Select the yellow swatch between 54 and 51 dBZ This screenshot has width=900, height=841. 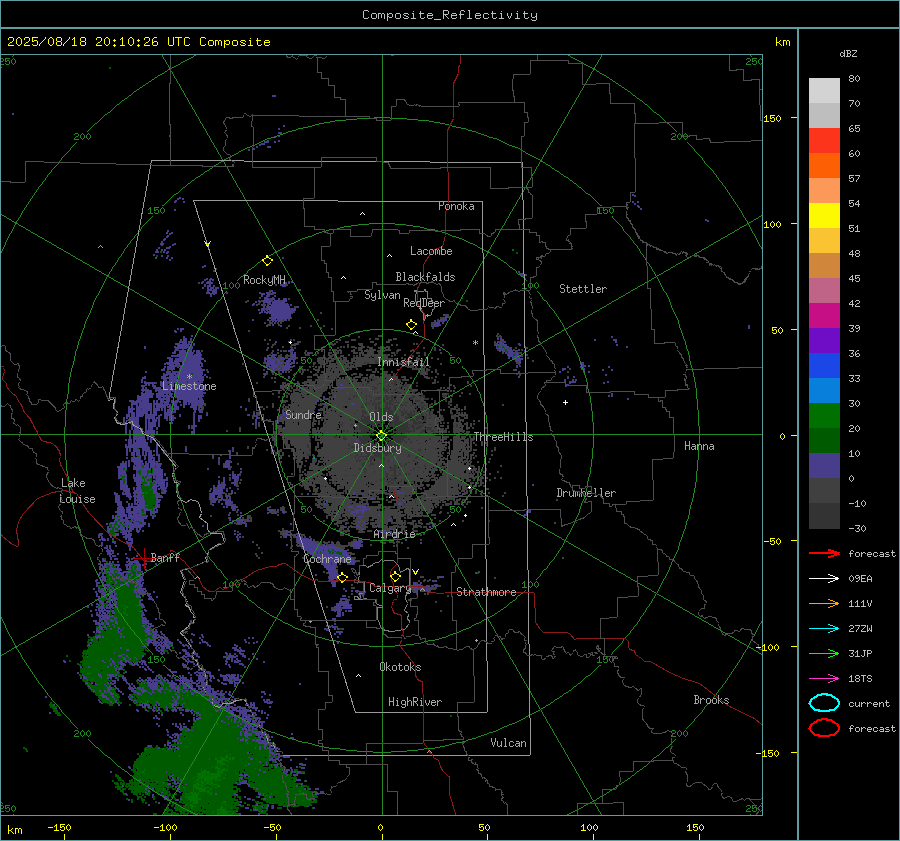(824, 215)
